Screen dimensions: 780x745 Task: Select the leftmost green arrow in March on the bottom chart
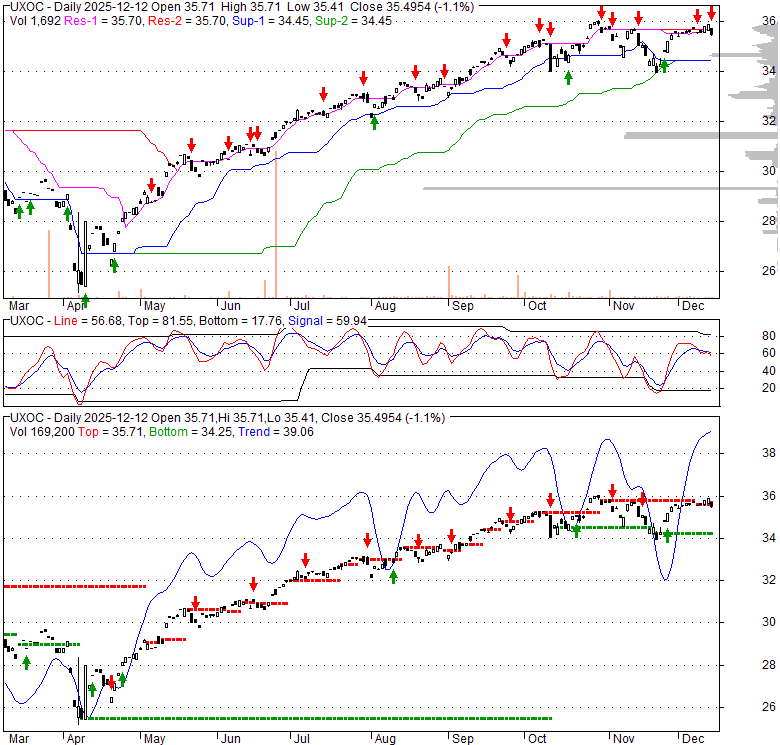coord(26,662)
